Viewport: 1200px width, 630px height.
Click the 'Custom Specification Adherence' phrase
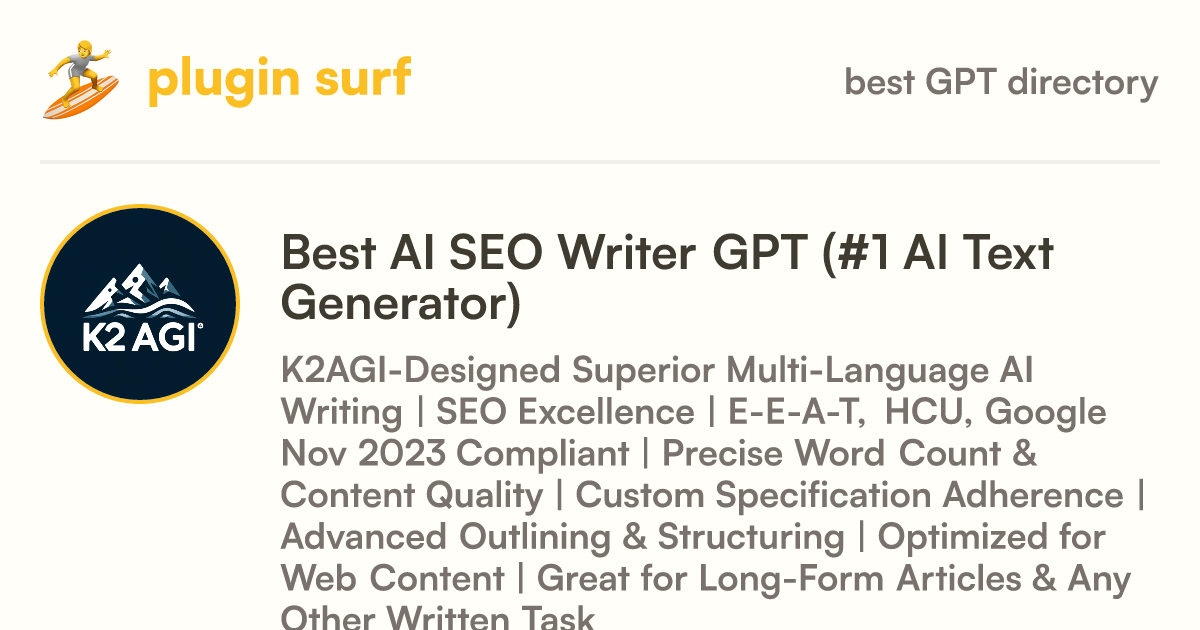pyautogui.click(x=849, y=496)
